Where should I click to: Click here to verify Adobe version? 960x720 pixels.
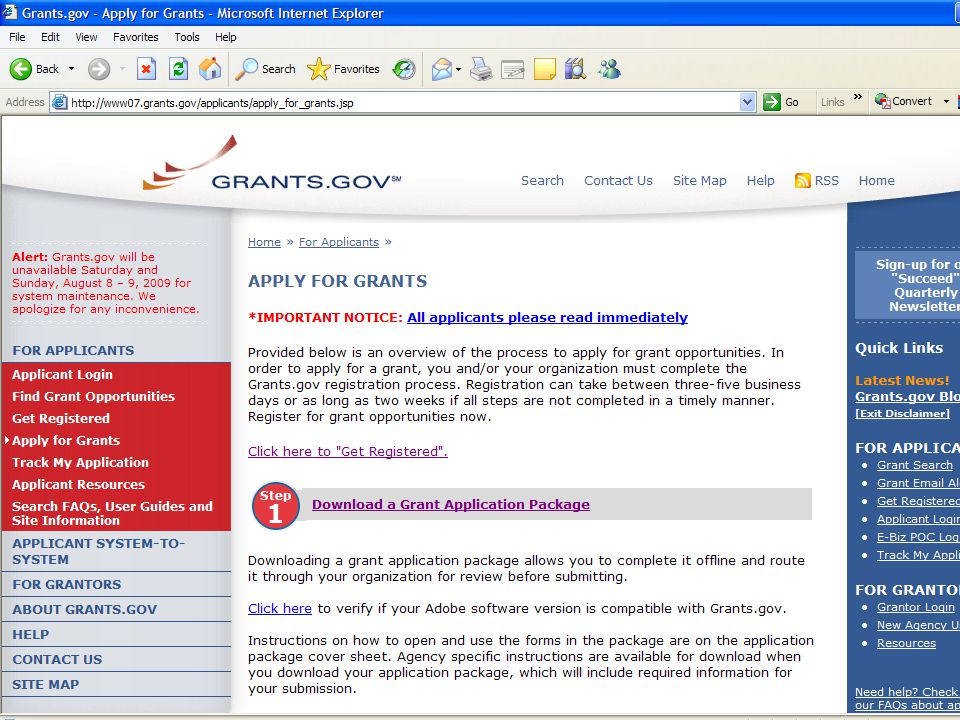280,609
